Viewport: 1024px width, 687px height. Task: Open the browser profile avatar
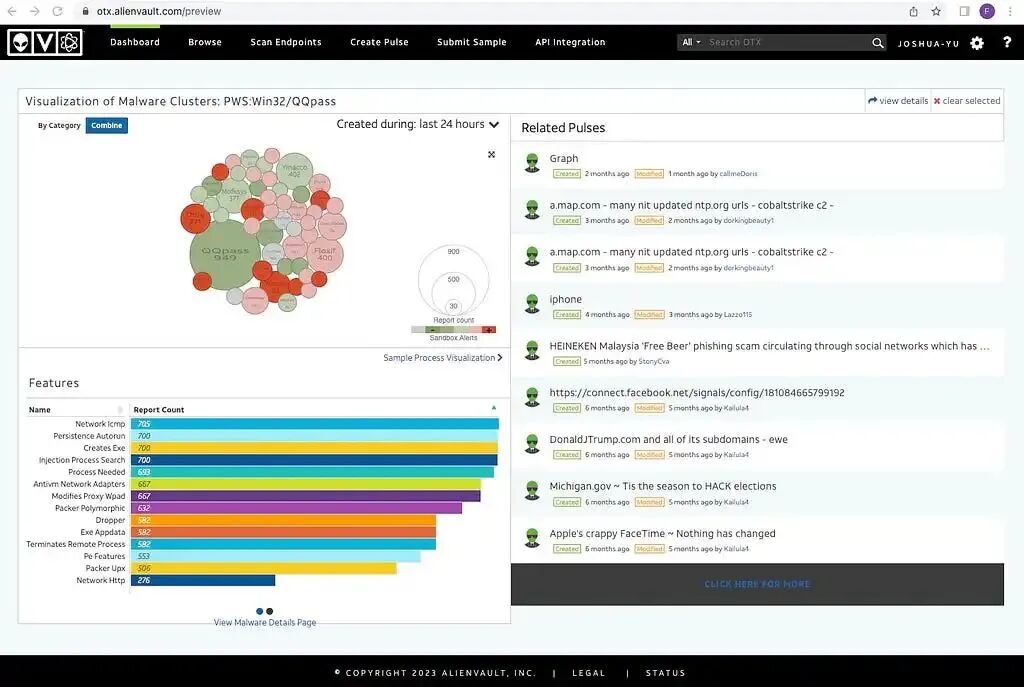coord(987,11)
